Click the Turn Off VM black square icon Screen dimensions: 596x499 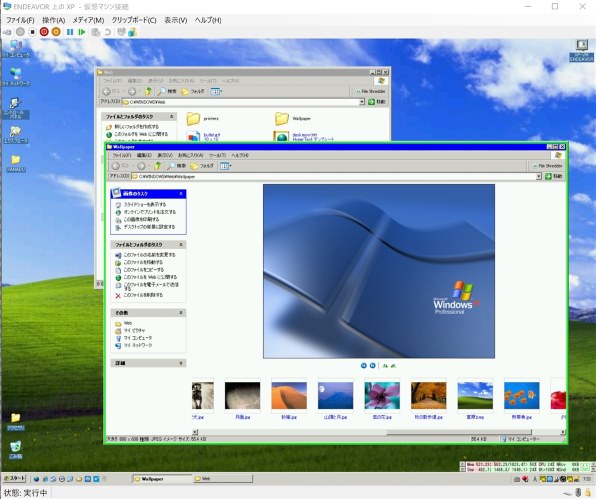pyautogui.click(x=32, y=32)
